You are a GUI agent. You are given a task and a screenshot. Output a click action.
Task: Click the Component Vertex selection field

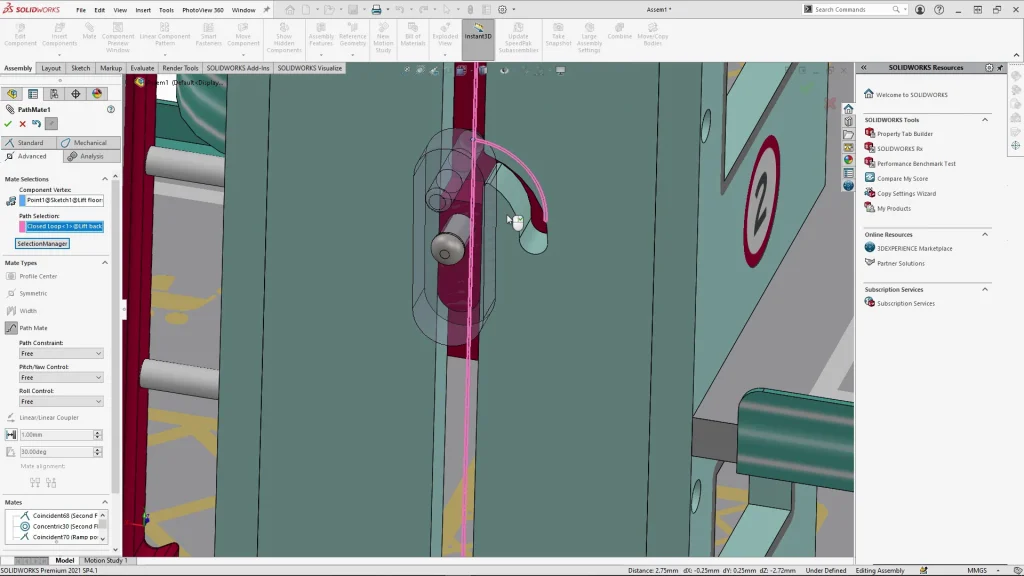pos(64,200)
